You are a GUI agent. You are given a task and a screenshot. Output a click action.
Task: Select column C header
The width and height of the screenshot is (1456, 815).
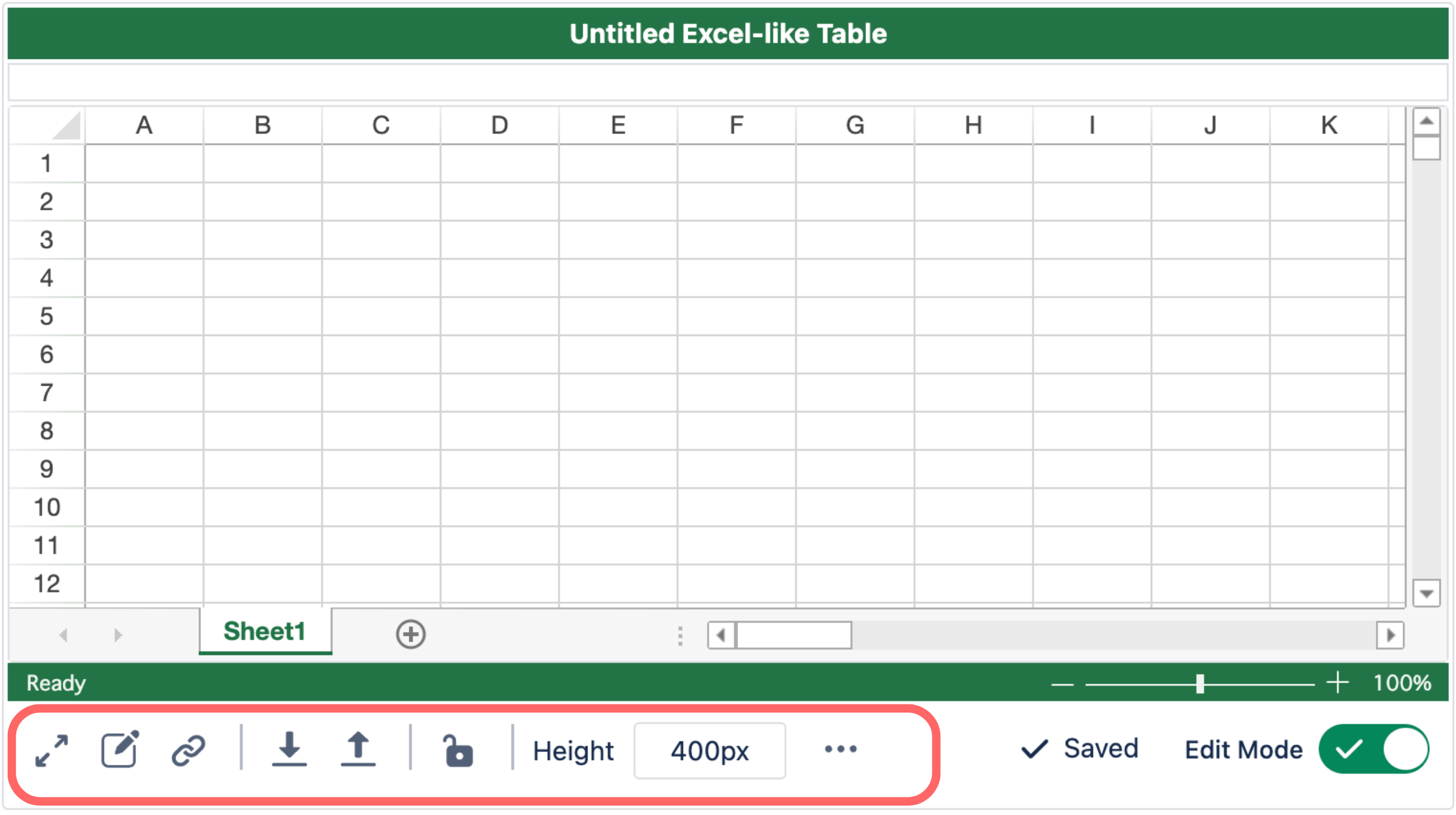pos(381,125)
